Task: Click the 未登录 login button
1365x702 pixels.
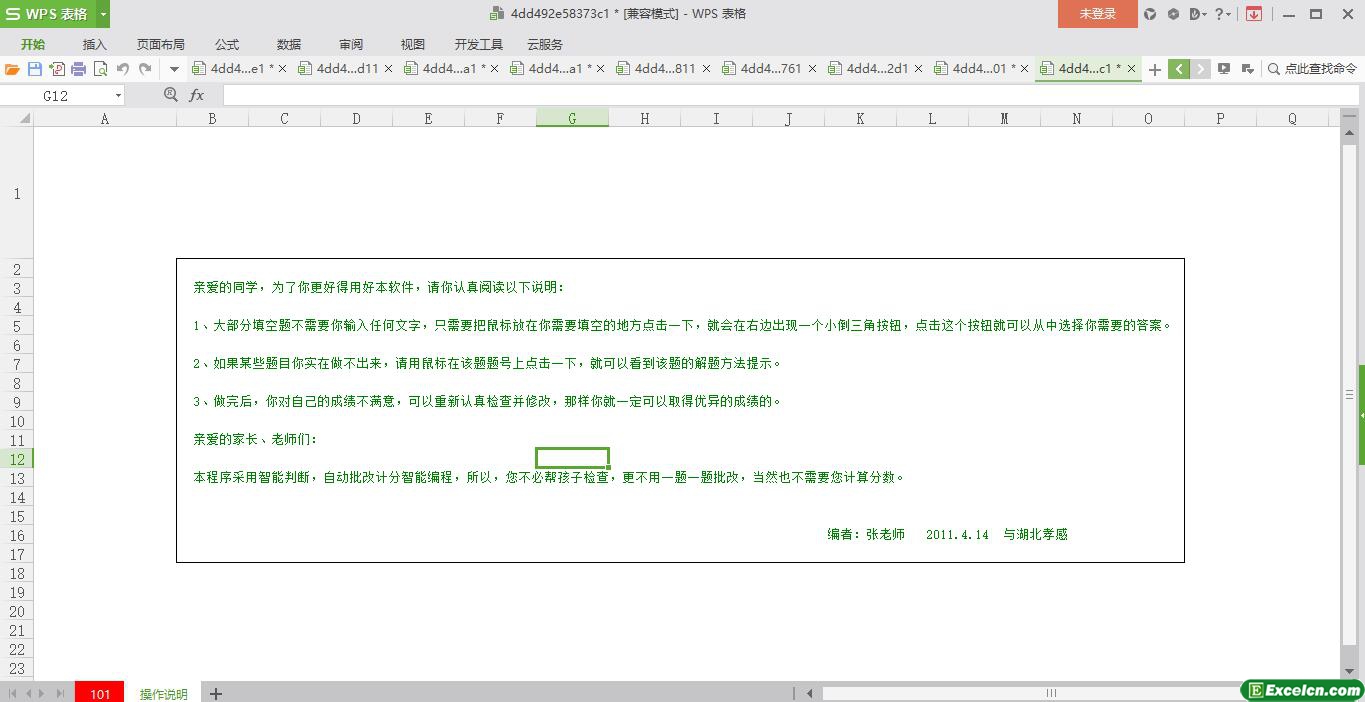Action: click(1098, 14)
